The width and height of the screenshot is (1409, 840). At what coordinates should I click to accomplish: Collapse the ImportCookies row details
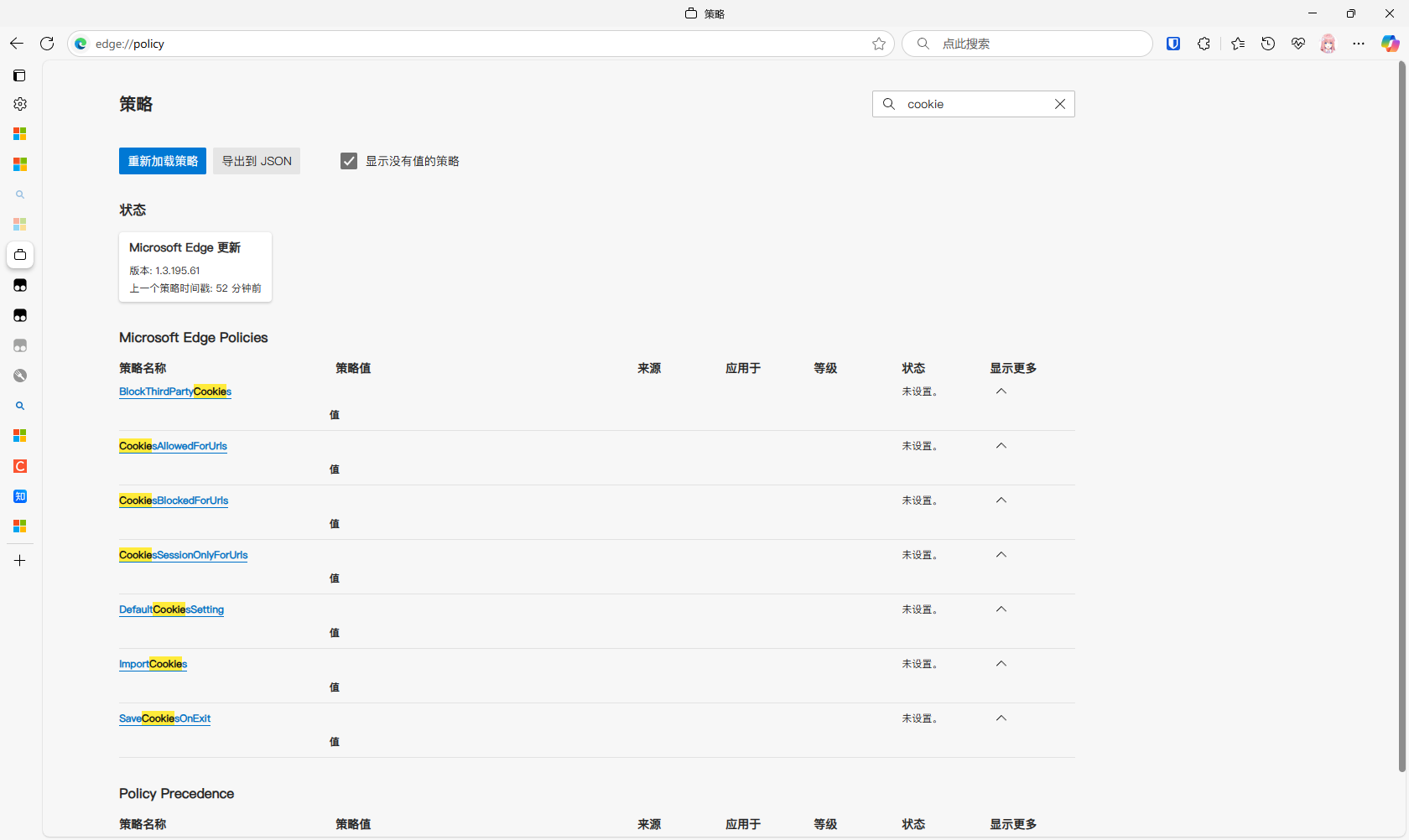pyautogui.click(x=1001, y=664)
